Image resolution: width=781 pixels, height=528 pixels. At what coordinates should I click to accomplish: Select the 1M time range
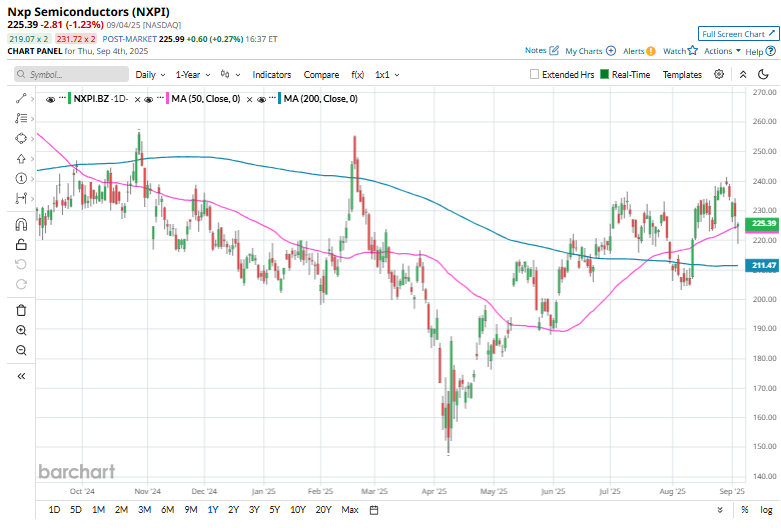click(x=99, y=510)
